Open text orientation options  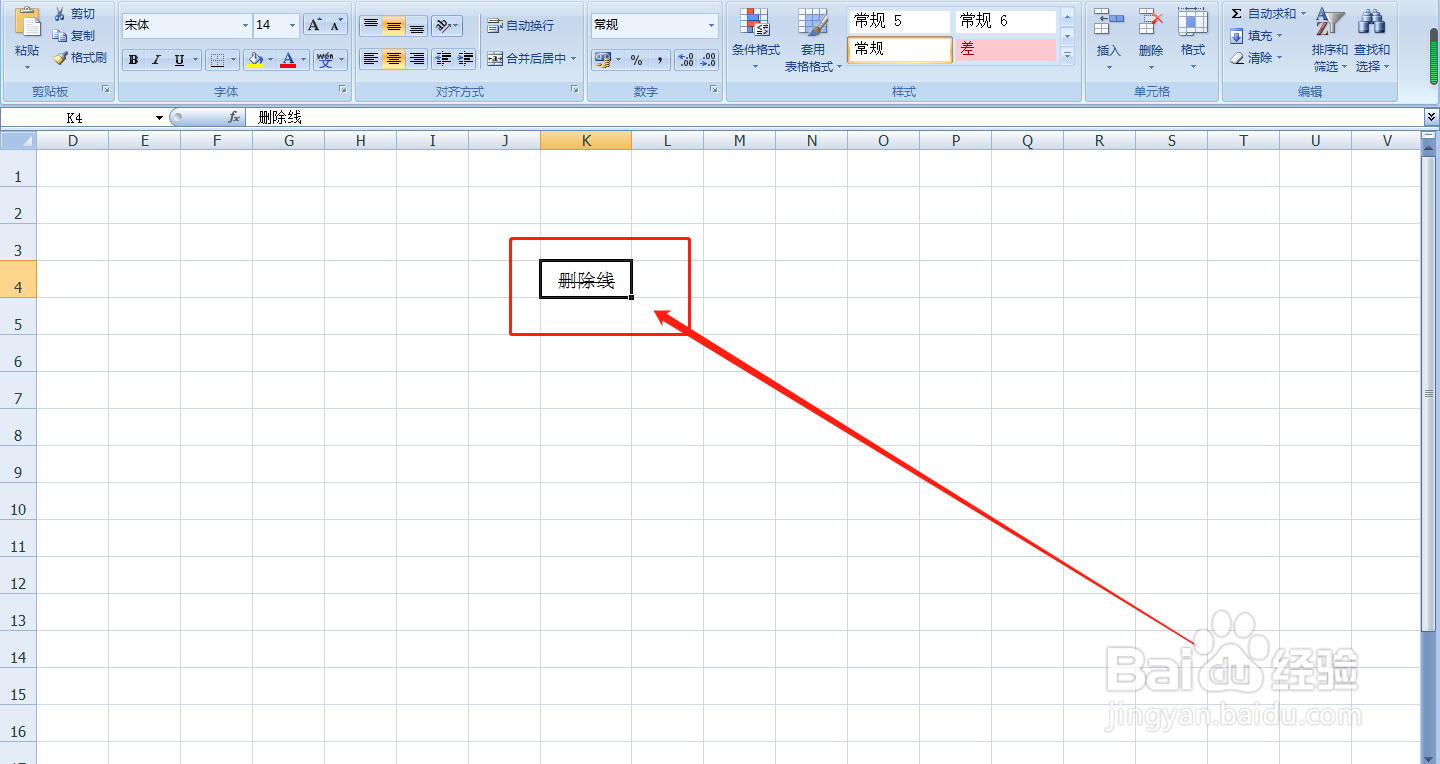[447, 25]
